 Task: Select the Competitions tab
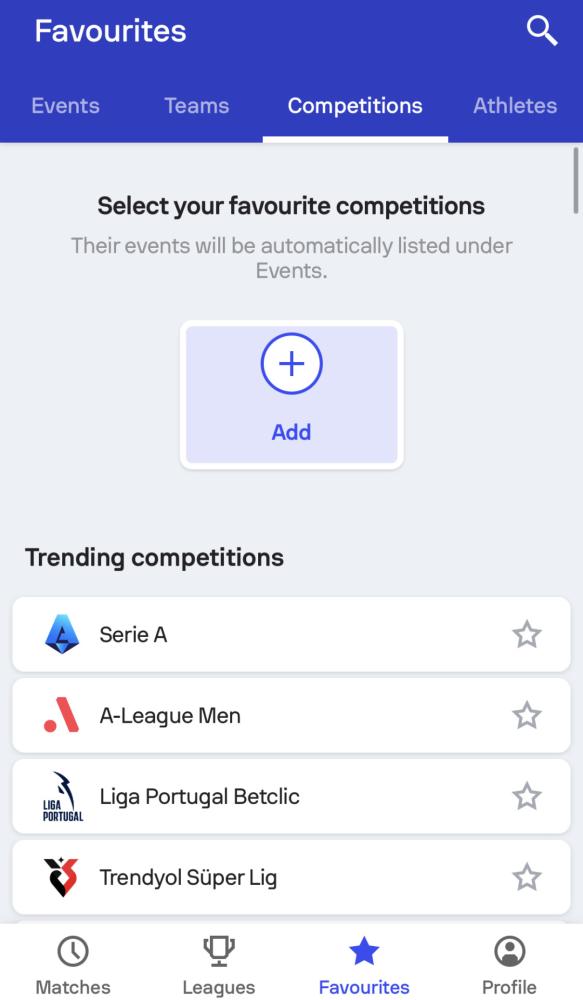coord(355,106)
